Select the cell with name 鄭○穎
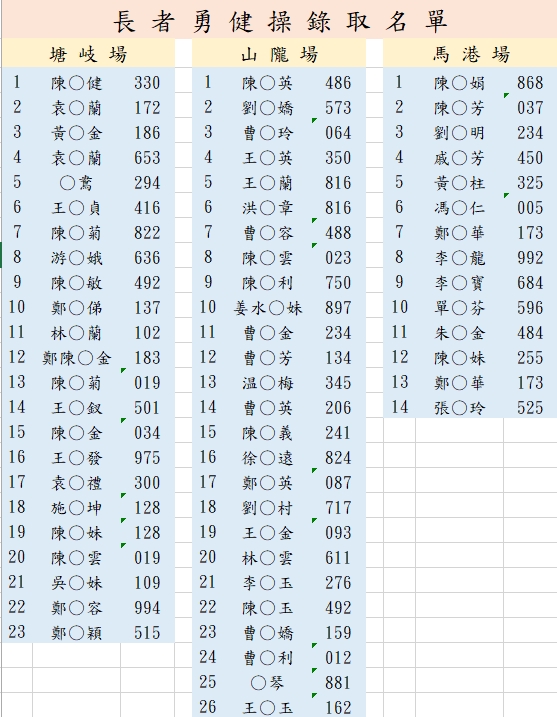This screenshot has height=717, width=557. [x=76, y=632]
